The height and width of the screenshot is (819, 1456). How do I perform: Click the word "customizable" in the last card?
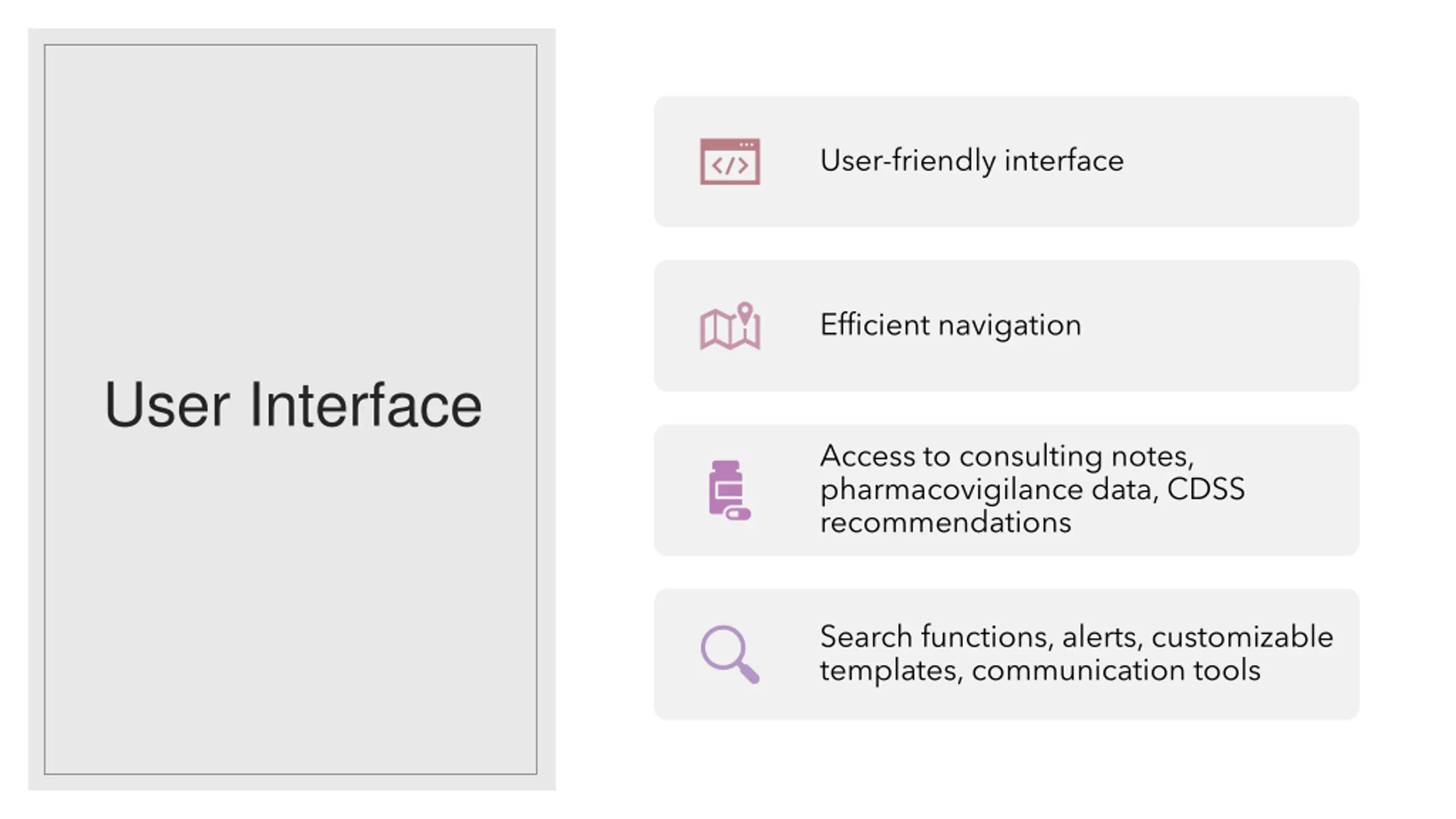click(x=1242, y=636)
